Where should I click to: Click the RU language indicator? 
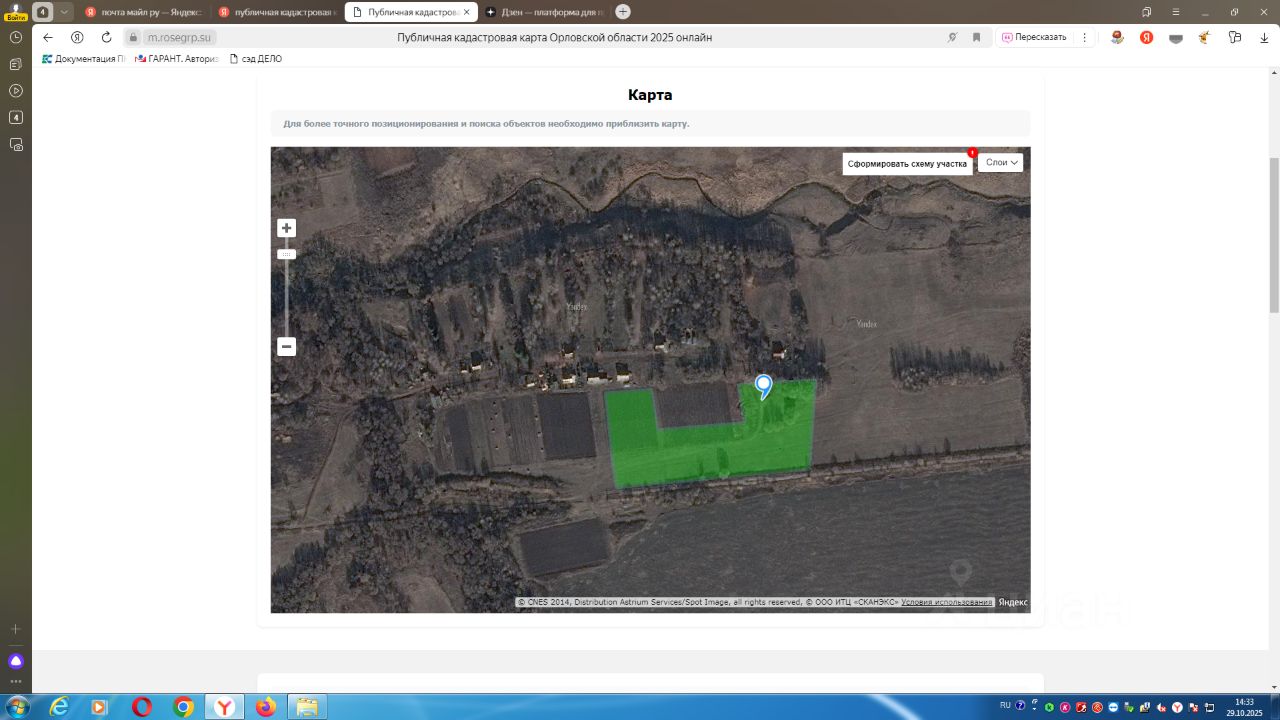click(x=1005, y=706)
